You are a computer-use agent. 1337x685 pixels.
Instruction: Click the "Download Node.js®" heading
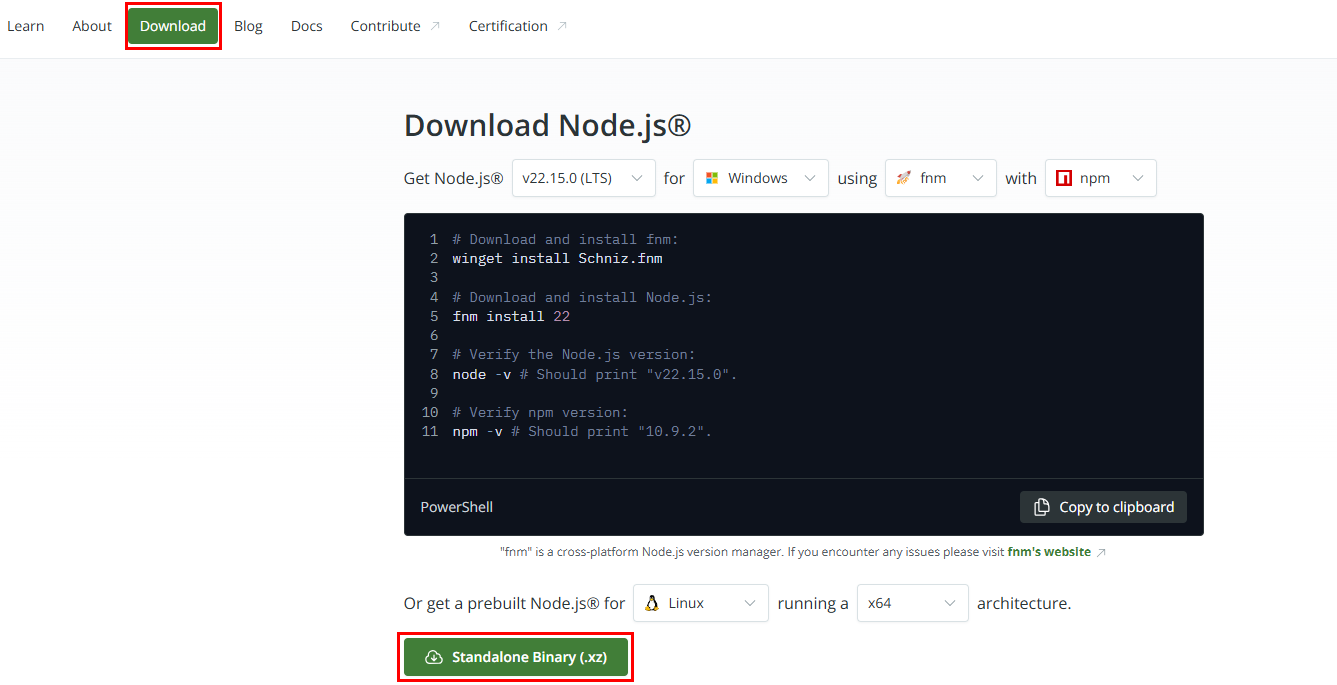click(x=548, y=125)
